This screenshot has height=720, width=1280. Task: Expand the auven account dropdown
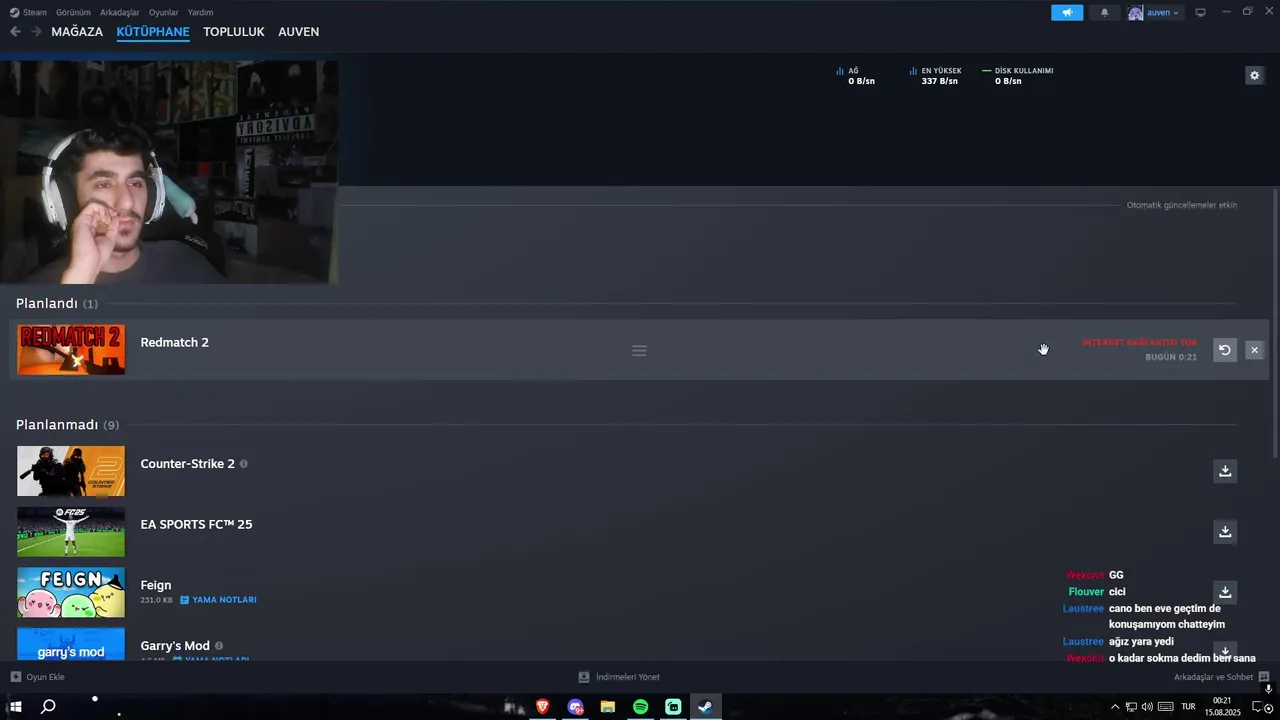pyautogui.click(x=1155, y=13)
